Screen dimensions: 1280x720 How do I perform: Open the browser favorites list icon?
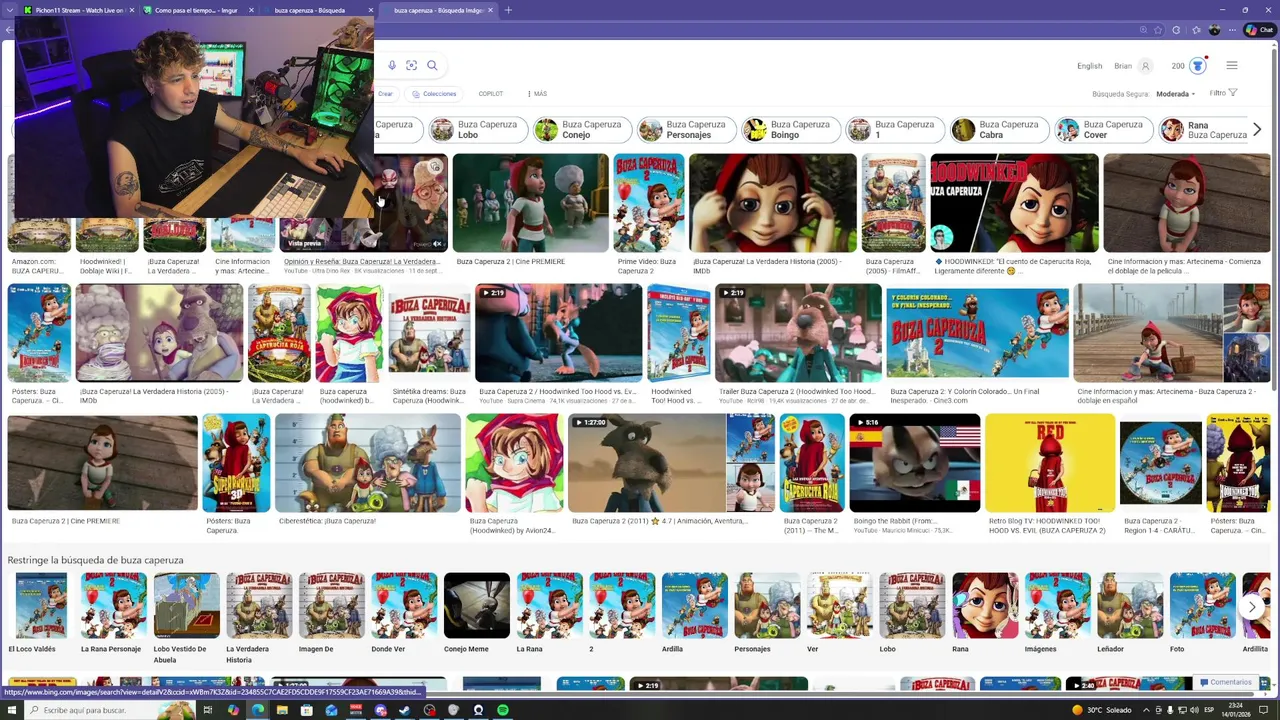[x=1194, y=30]
